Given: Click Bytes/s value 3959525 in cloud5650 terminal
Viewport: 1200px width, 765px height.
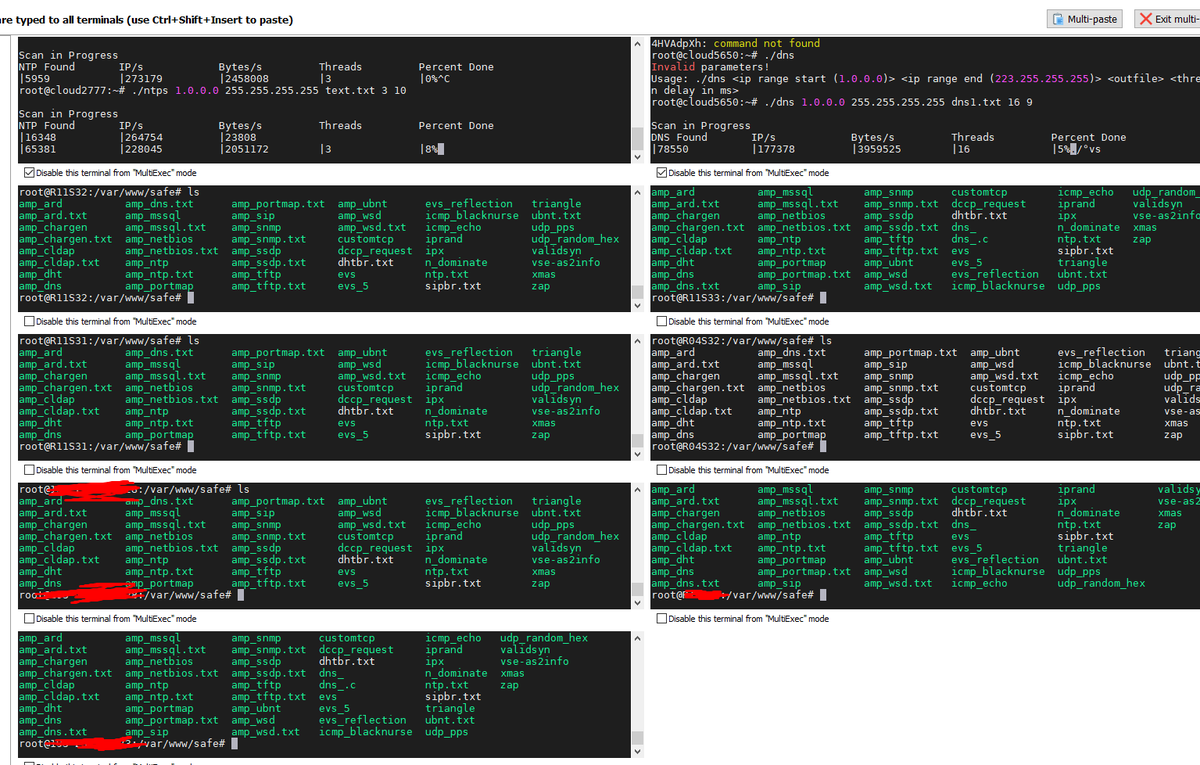Looking at the screenshot, I should 878,149.
